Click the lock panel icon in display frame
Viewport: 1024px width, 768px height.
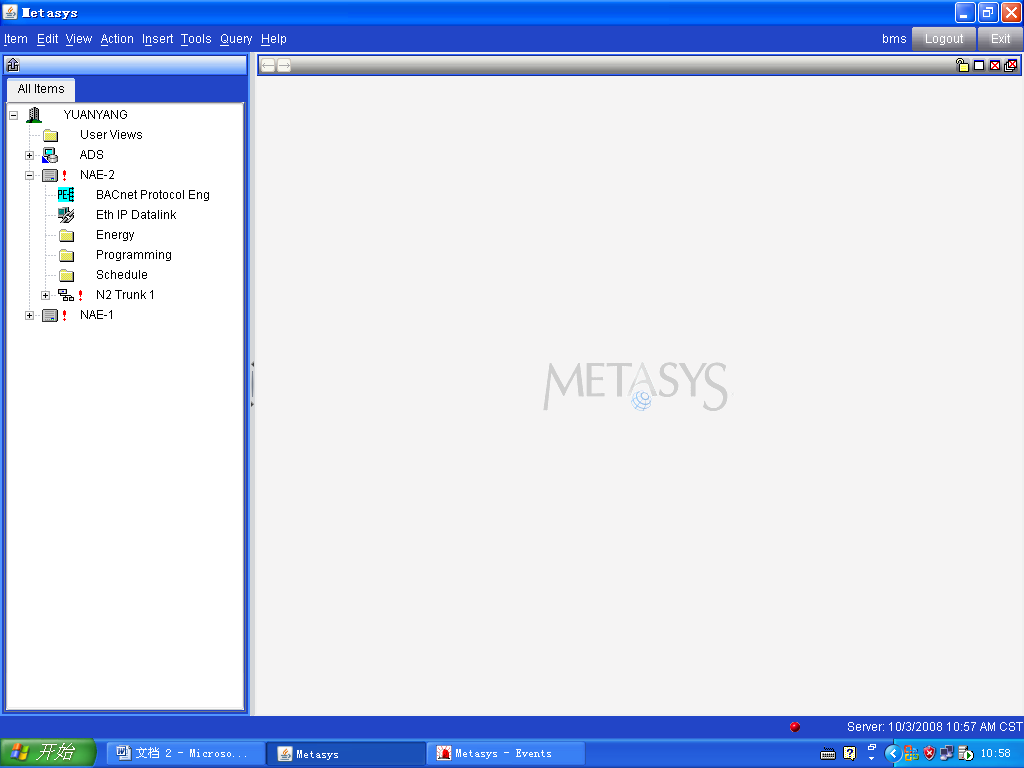coord(963,66)
